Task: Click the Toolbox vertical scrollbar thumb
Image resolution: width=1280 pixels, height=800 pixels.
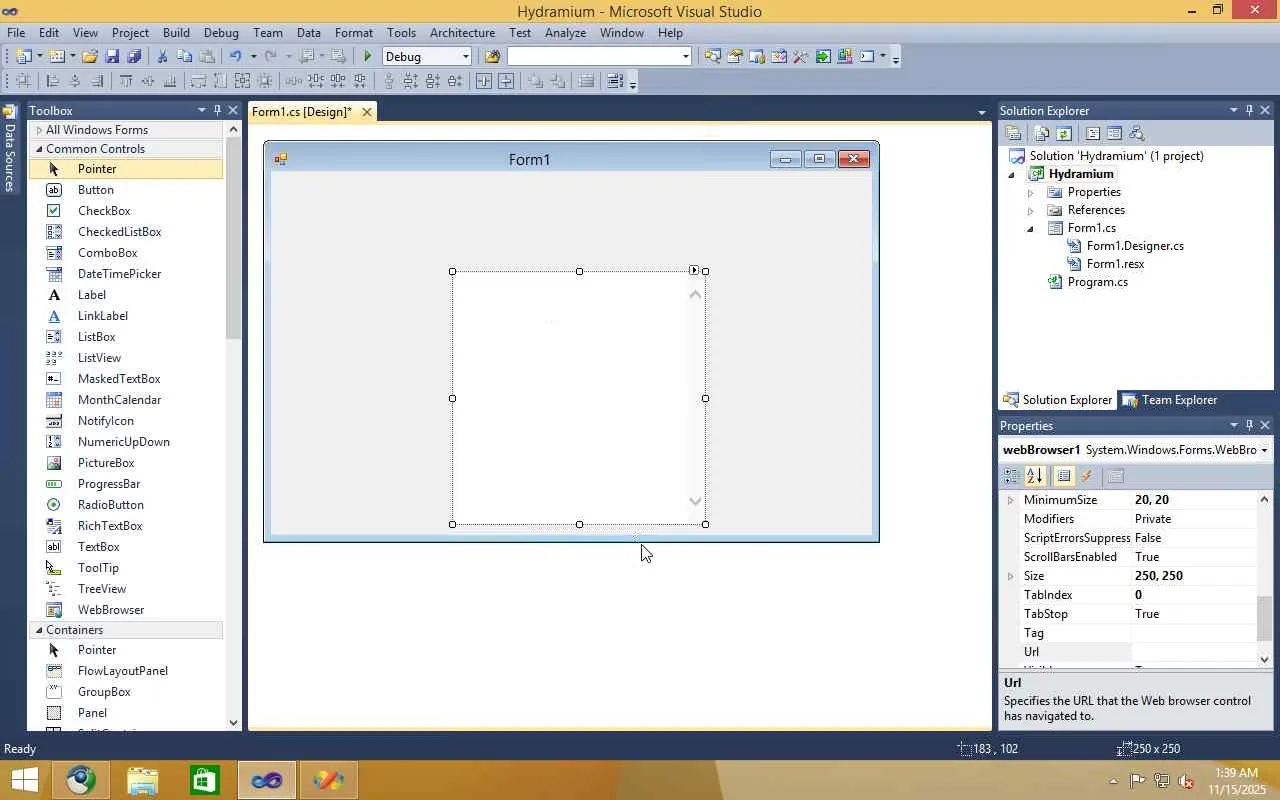Action: 233,240
